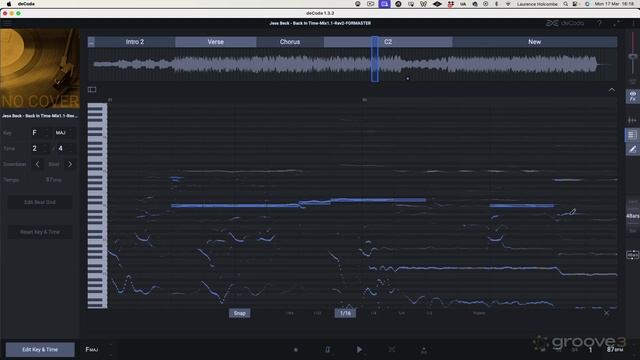Screen dimensions: 640x360
Task: Select the pencil edit tool icon
Action: [632, 149]
